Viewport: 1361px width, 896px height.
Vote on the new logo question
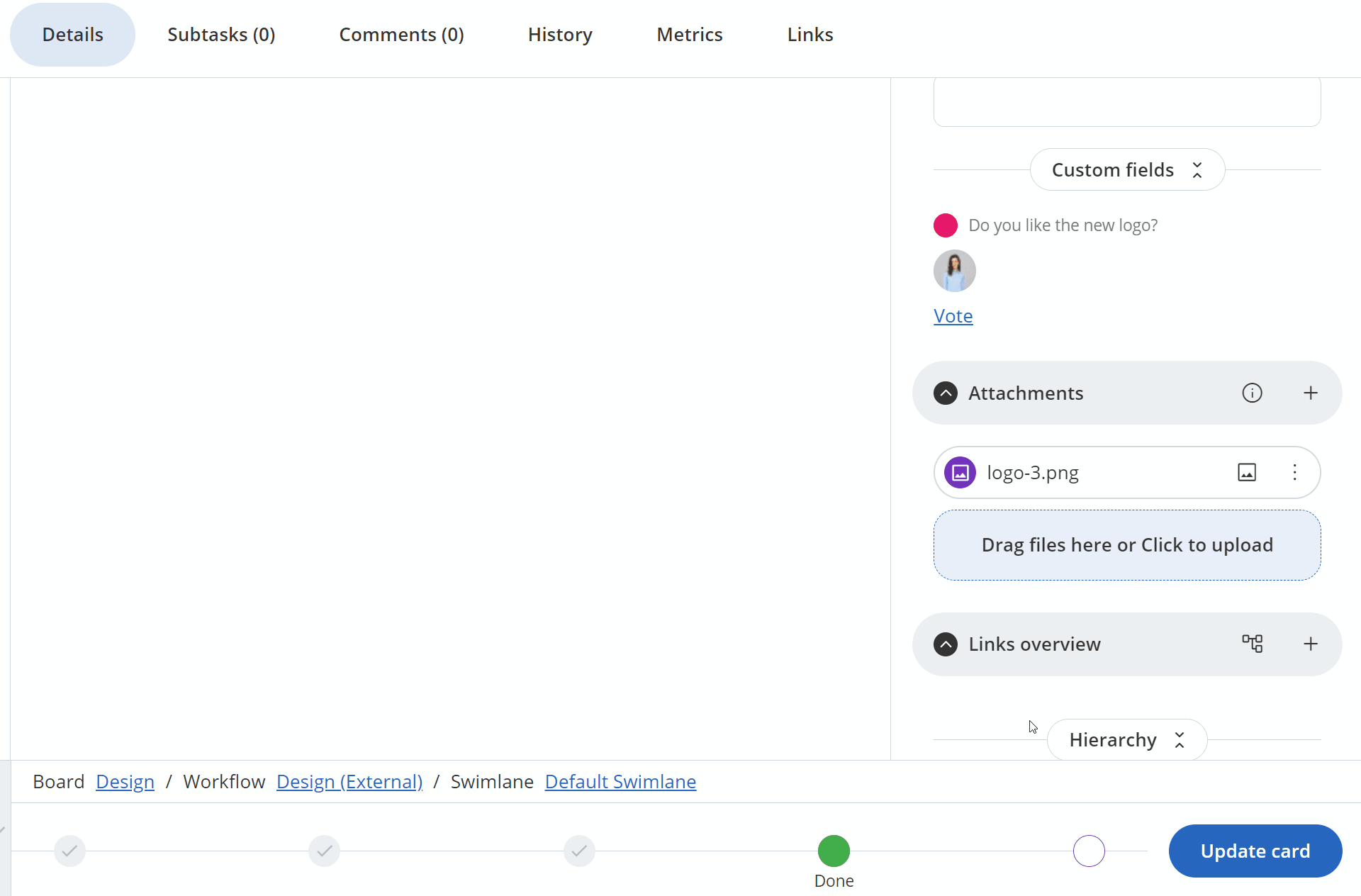pyautogui.click(x=953, y=315)
